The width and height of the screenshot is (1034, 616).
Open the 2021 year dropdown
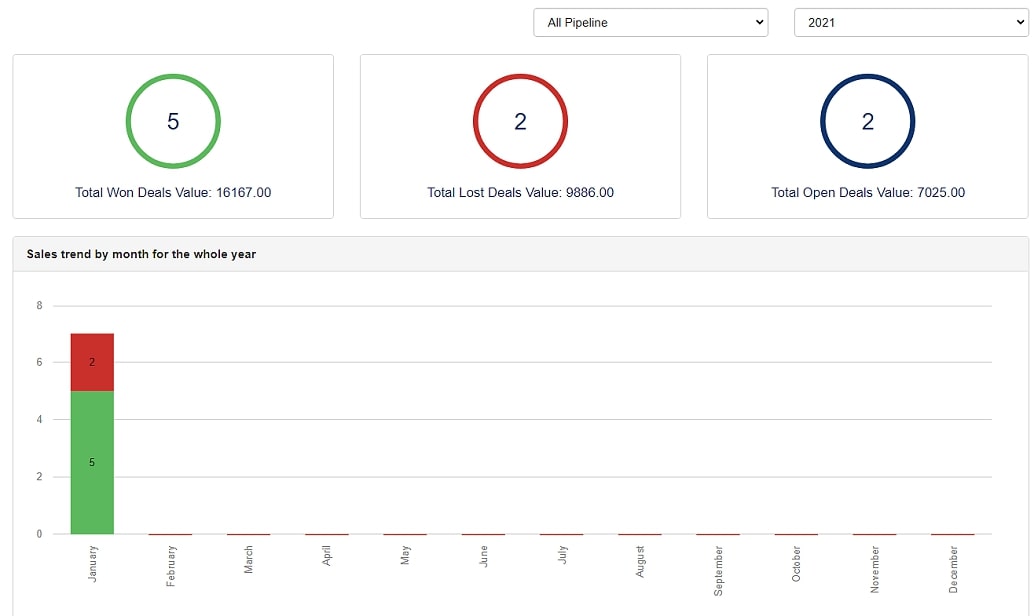(910, 22)
